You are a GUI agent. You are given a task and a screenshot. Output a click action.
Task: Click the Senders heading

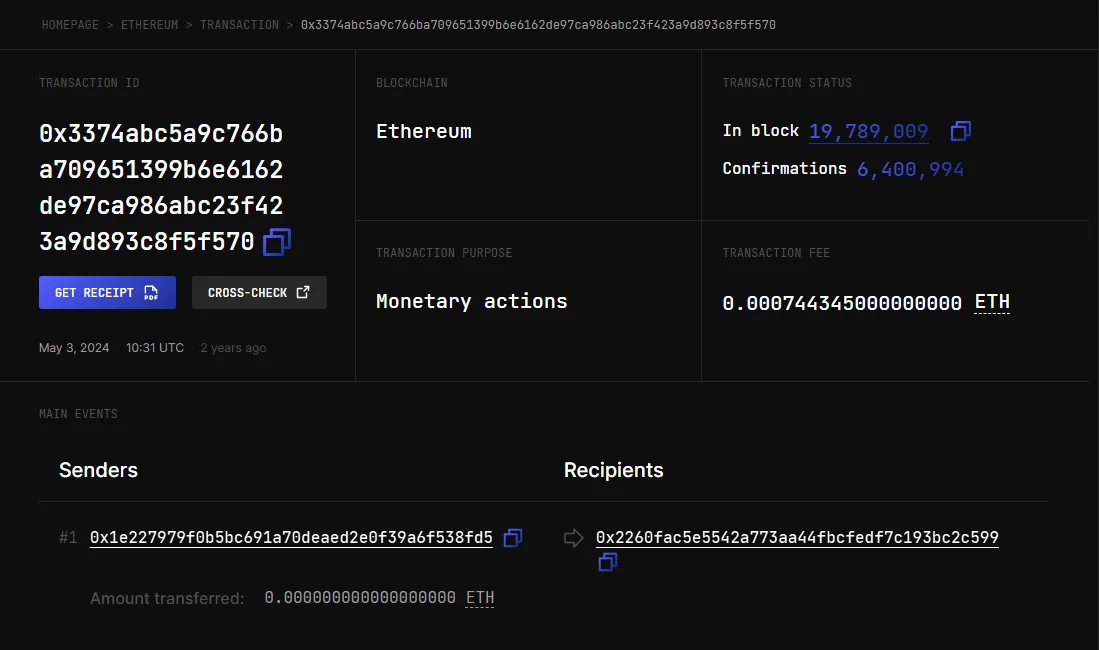tap(98, 470)
